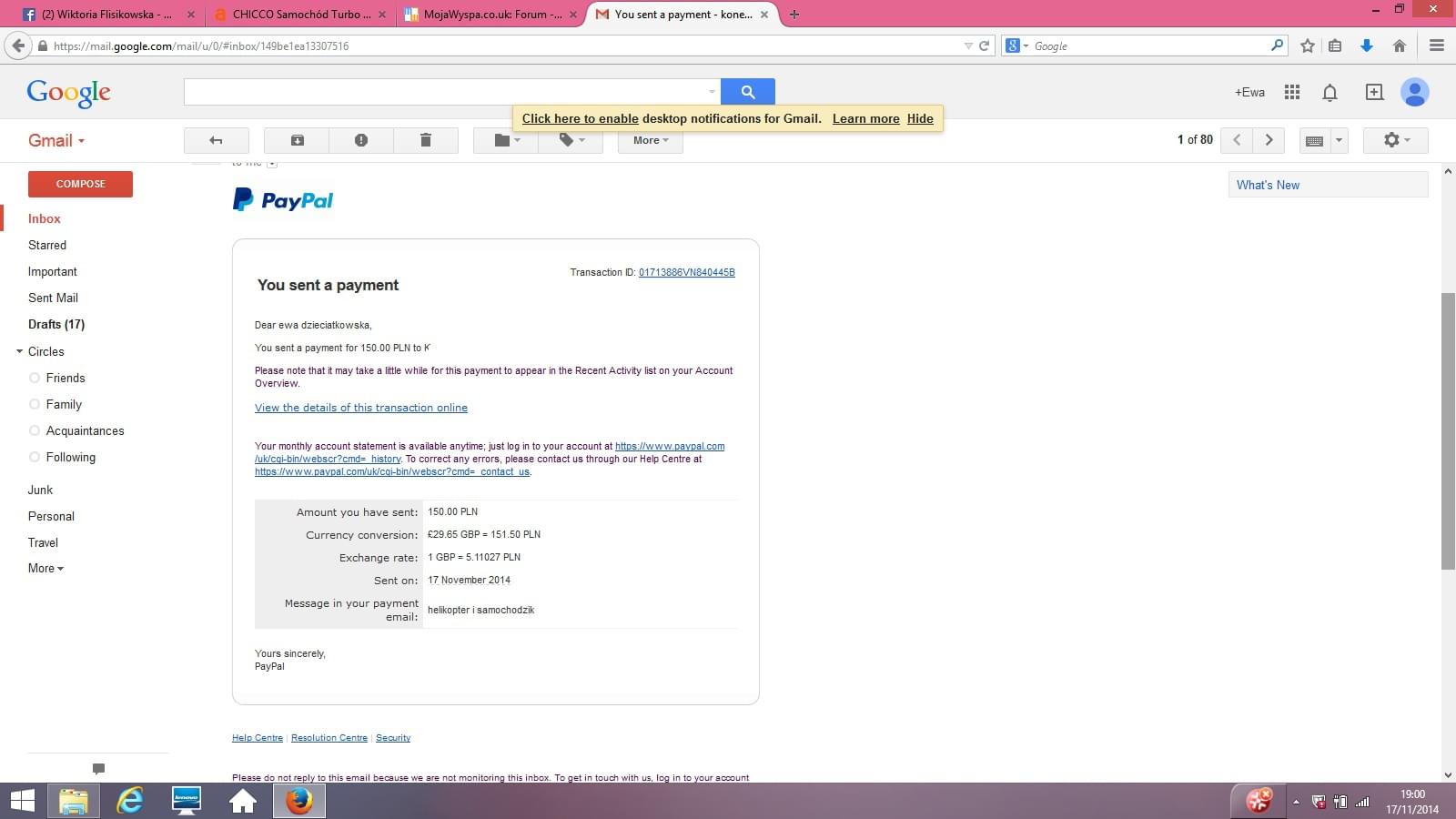Open the Inbox folder
Image resolution: width=1456 pixels, height=819 pixels.
[45, 218]
